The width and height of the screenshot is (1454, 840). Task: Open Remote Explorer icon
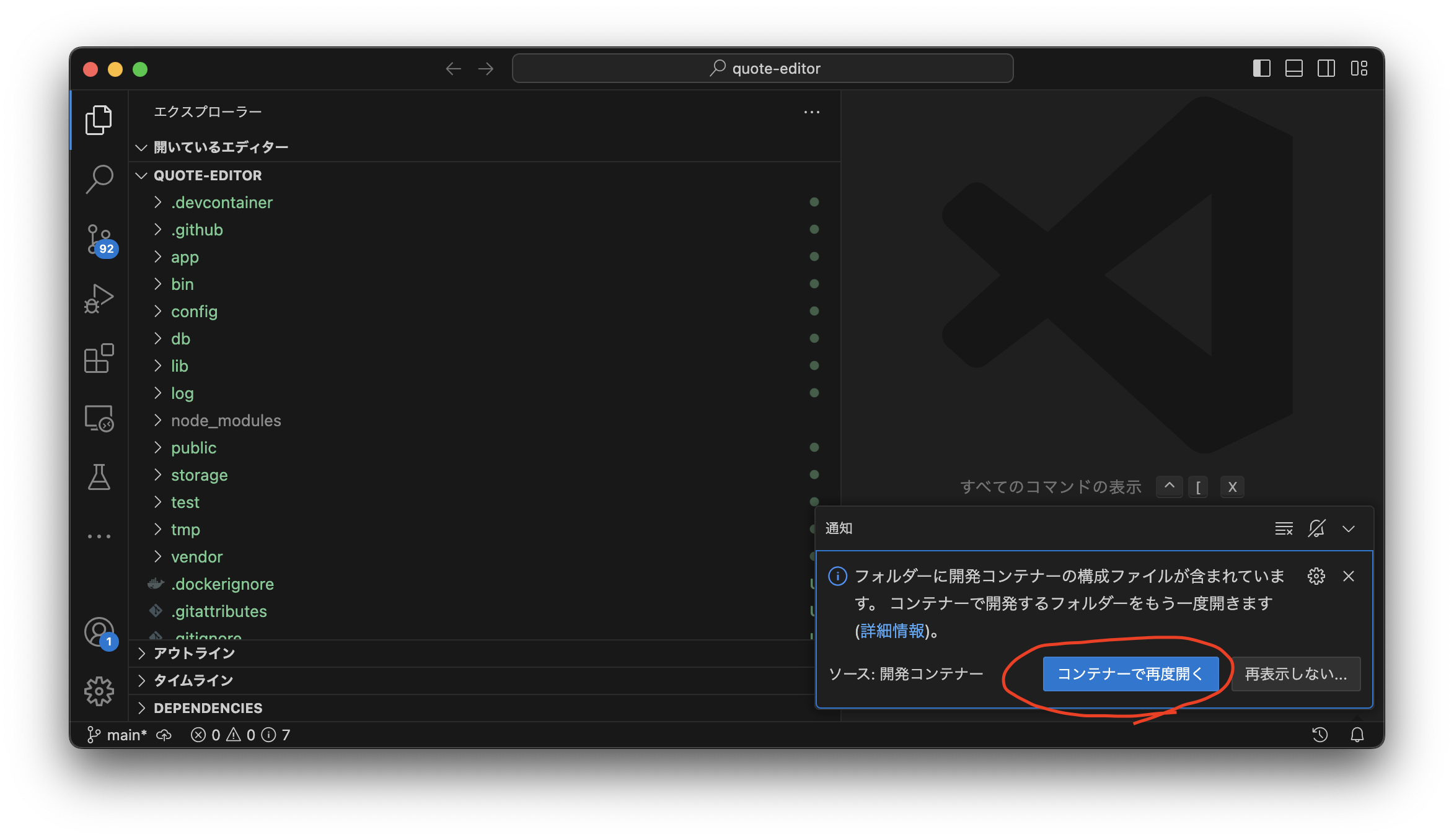tap(99, 418)
